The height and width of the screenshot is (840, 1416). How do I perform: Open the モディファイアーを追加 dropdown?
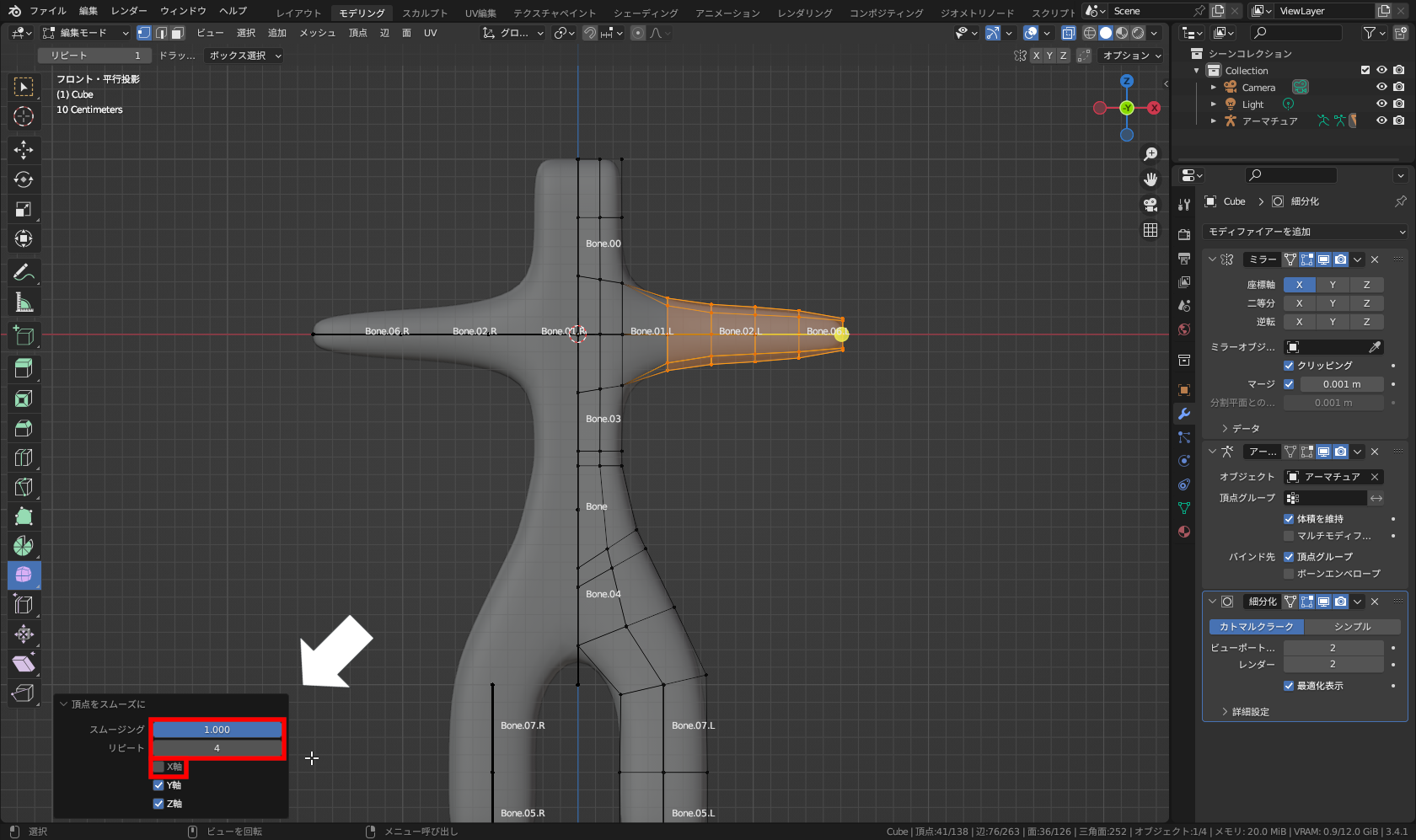tap(1305, 232)
